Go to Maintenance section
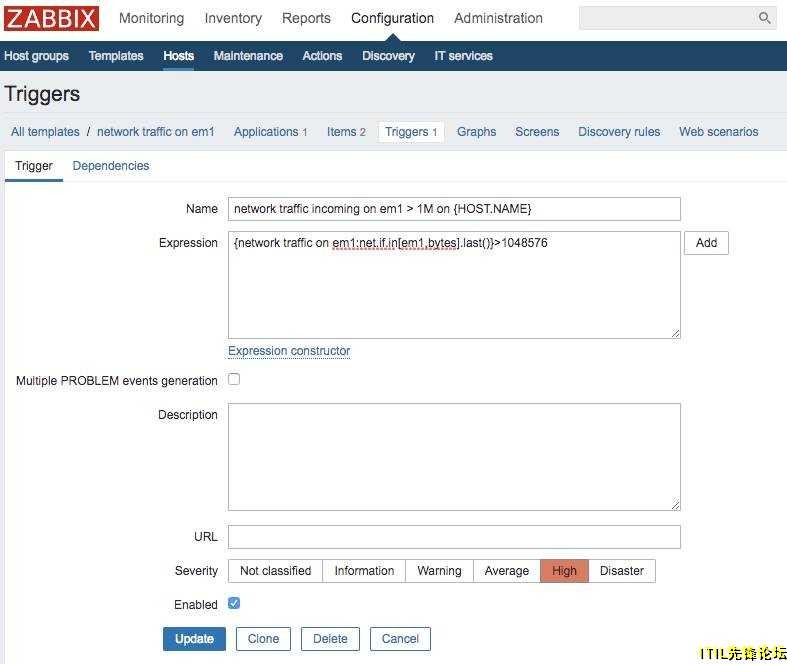 click(248, 56)
